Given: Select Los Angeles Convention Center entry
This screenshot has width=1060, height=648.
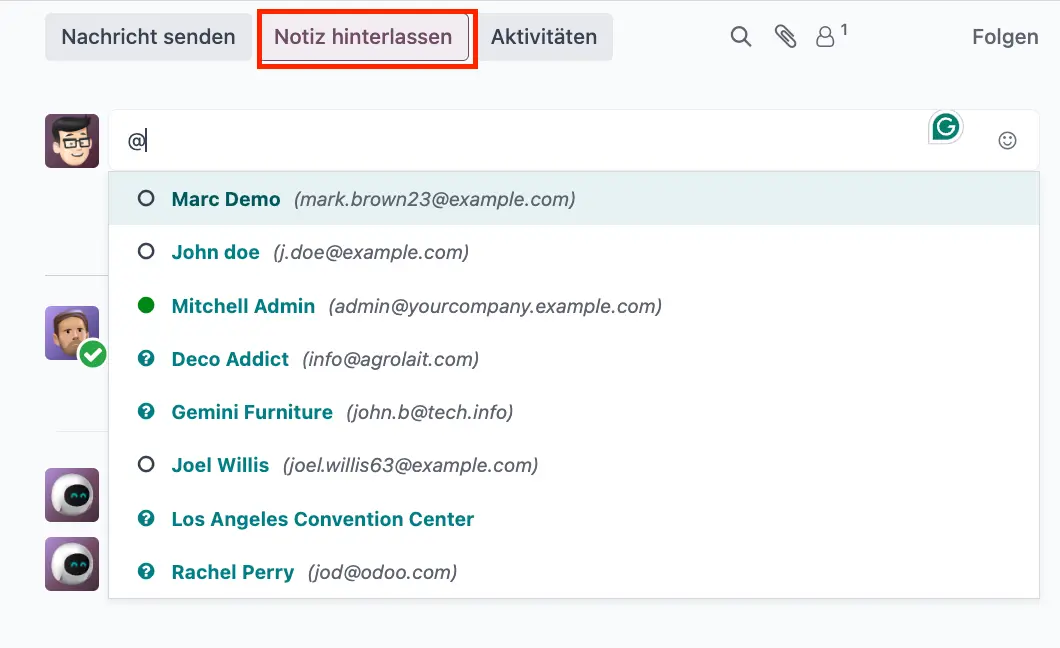Looking at the screenshot, I should 322,519.
